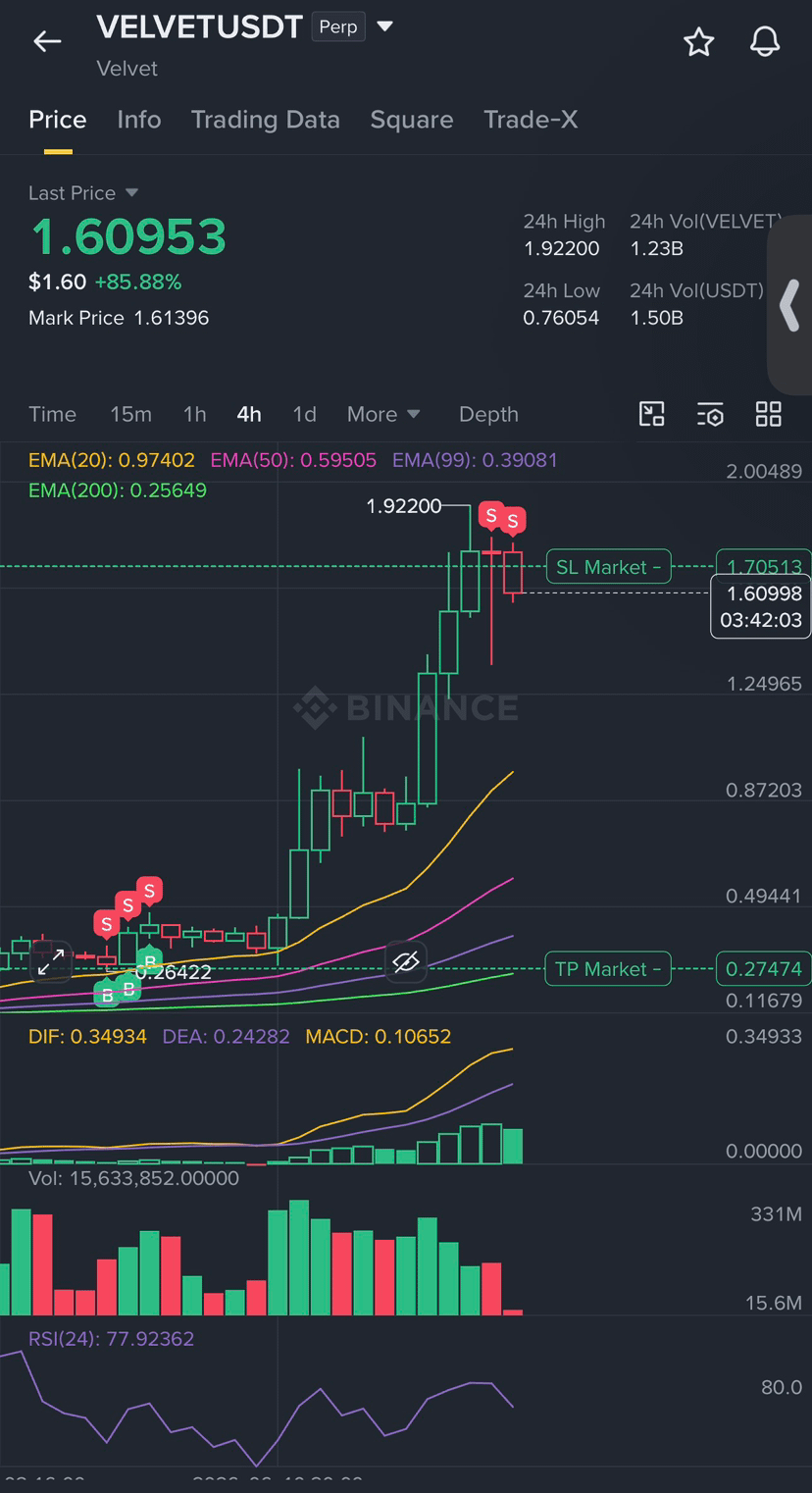
Task: Click the MACD 0.10652 label
Action: click(x=379, y=1037)
